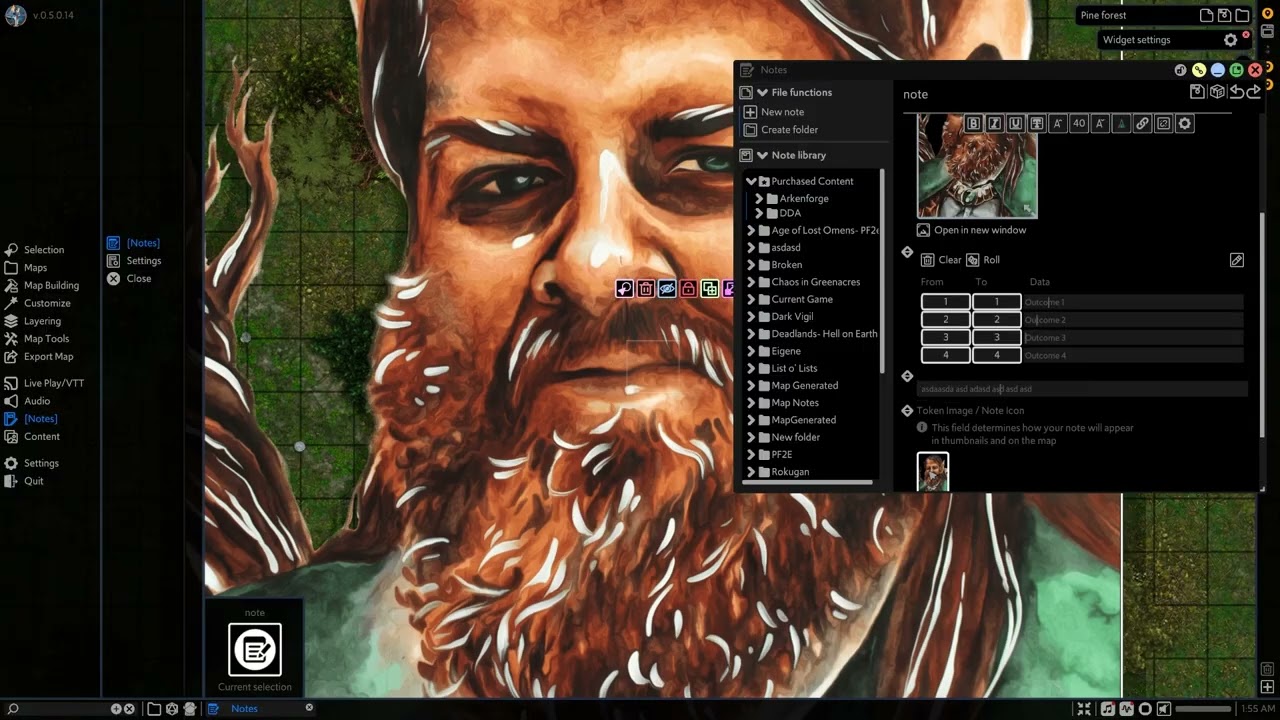Image resolution: width=1280 pixels, height=720 pixels.
Task: Click the From value in Outcome 3 row
Action: click(945, 338)
